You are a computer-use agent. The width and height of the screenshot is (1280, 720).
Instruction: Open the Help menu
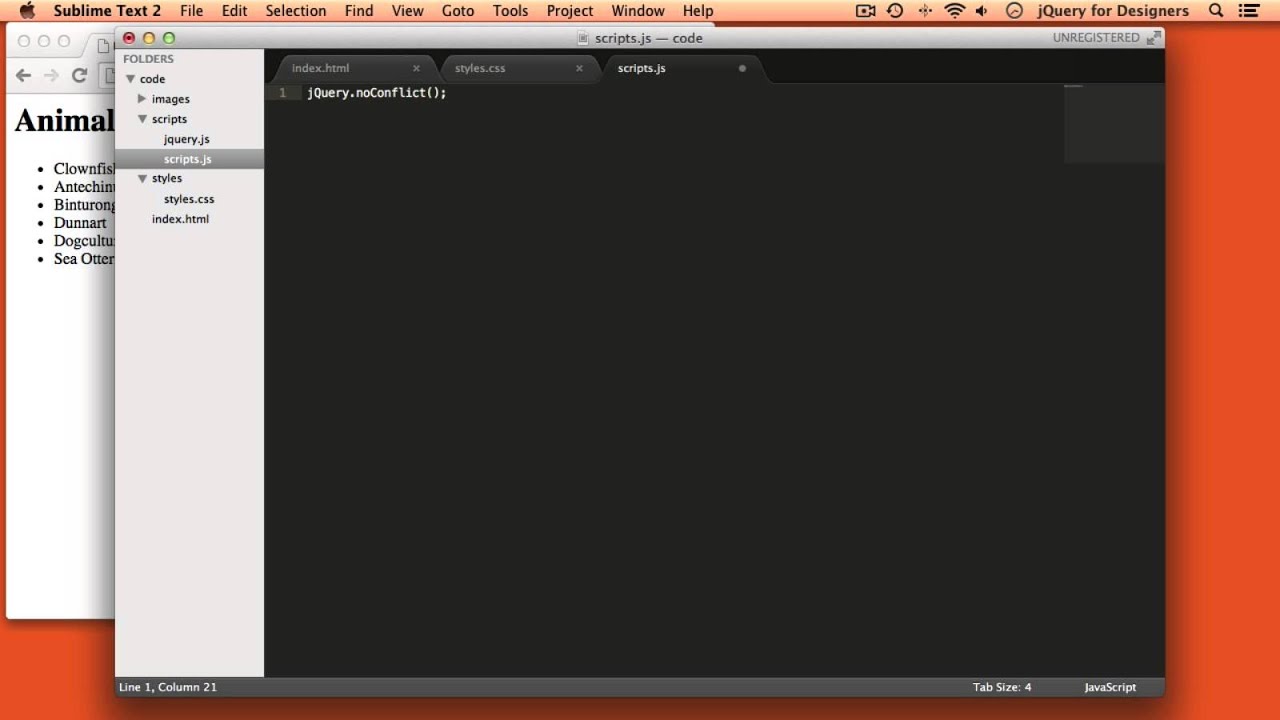point(698,11)
